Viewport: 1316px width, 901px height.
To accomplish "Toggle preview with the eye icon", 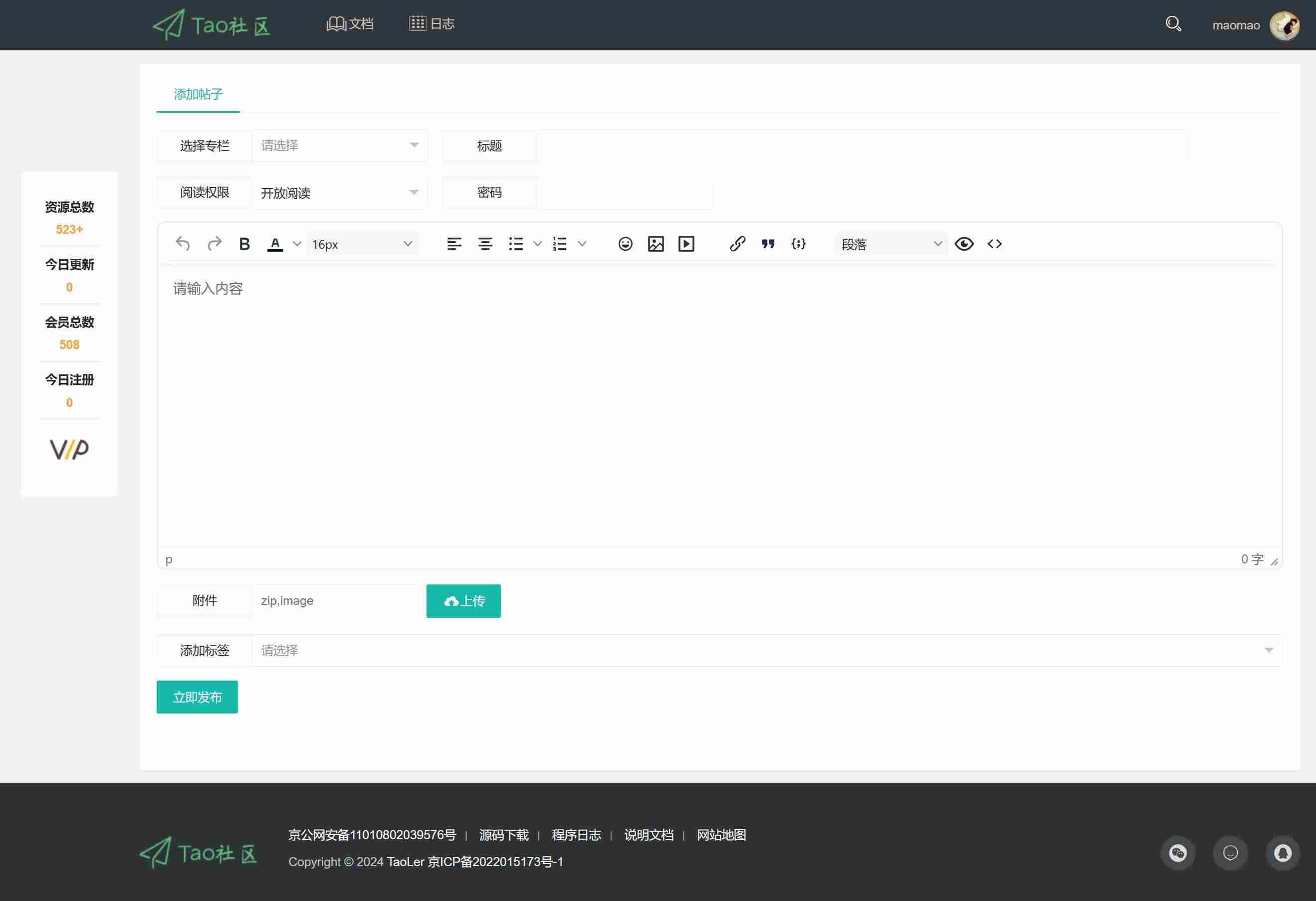I will coord(964,244).
